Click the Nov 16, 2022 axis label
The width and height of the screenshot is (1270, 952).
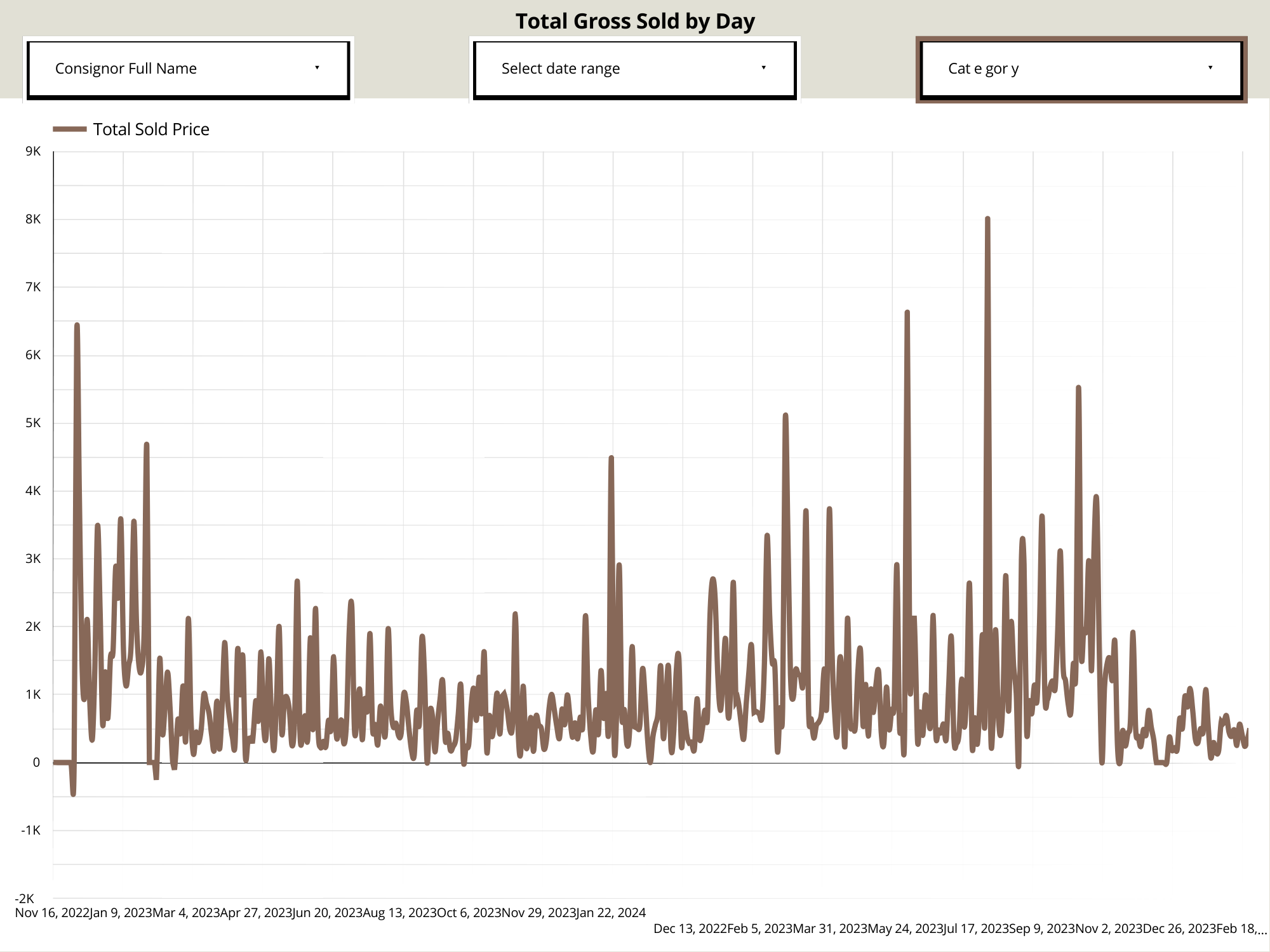point(52,913)
